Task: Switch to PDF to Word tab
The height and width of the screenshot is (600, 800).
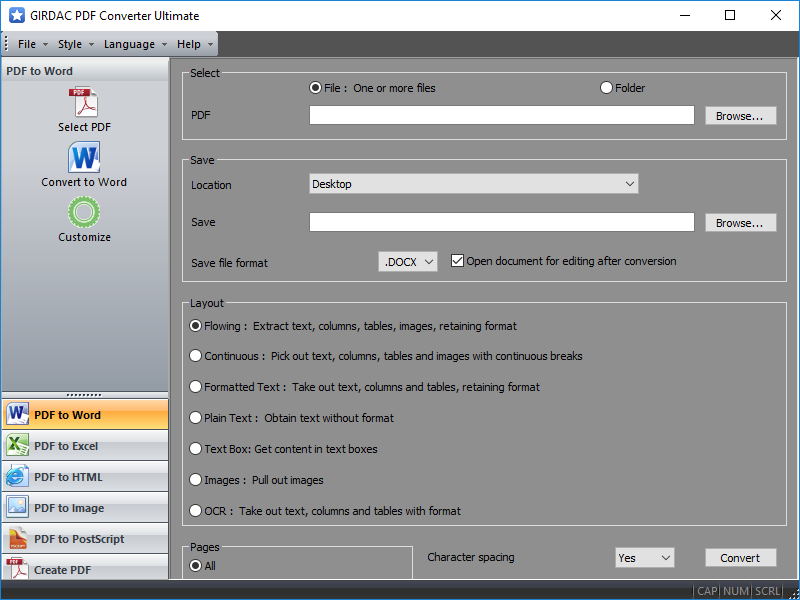Action: (x=85, y=414)
